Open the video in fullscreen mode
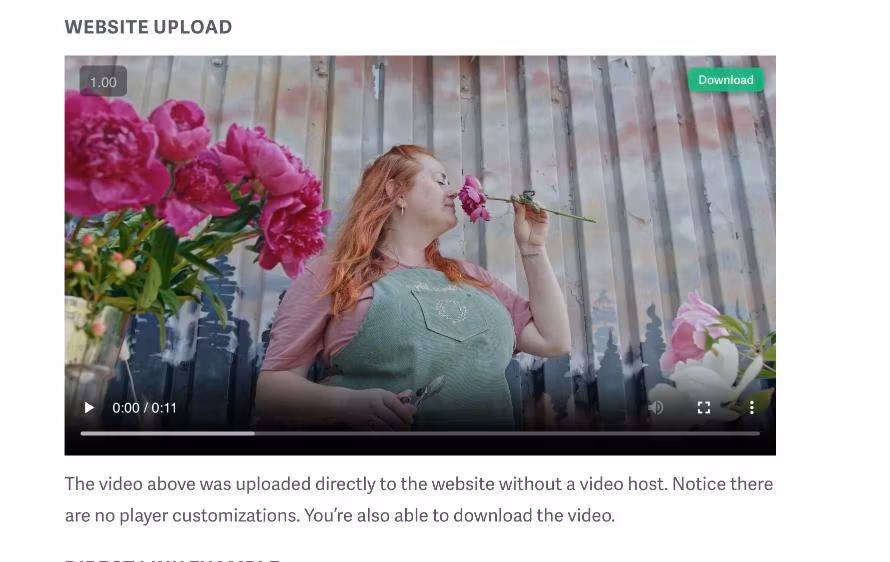 tap(704, 408)
